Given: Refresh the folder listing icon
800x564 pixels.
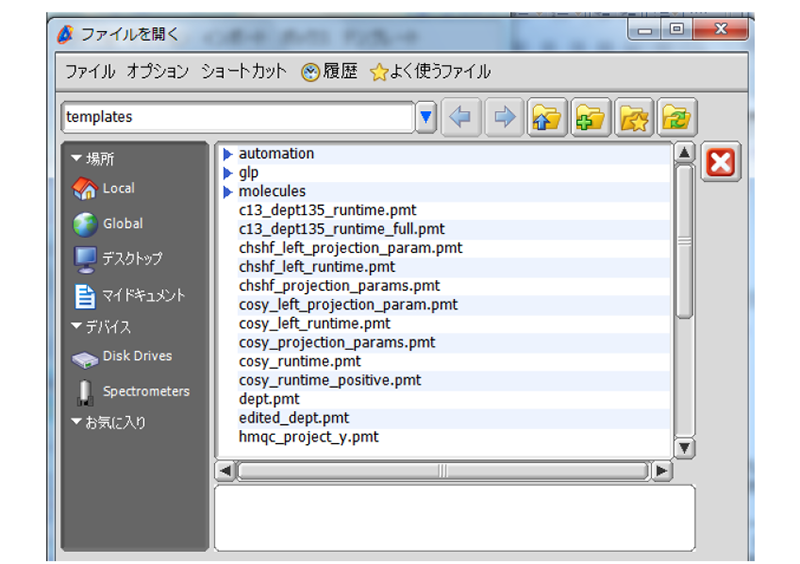Looking at the screenshot, I should [677, 117].
